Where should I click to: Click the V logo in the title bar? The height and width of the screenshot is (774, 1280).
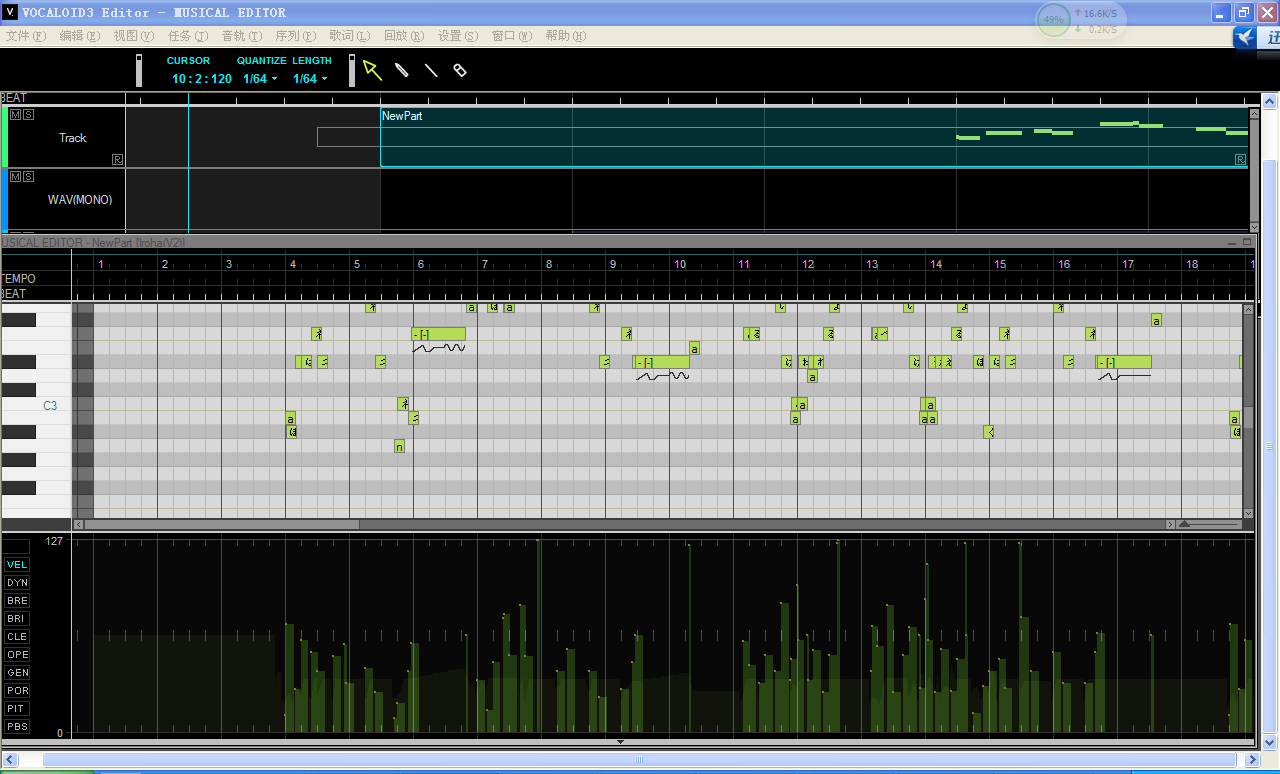(x=10, y=12)
